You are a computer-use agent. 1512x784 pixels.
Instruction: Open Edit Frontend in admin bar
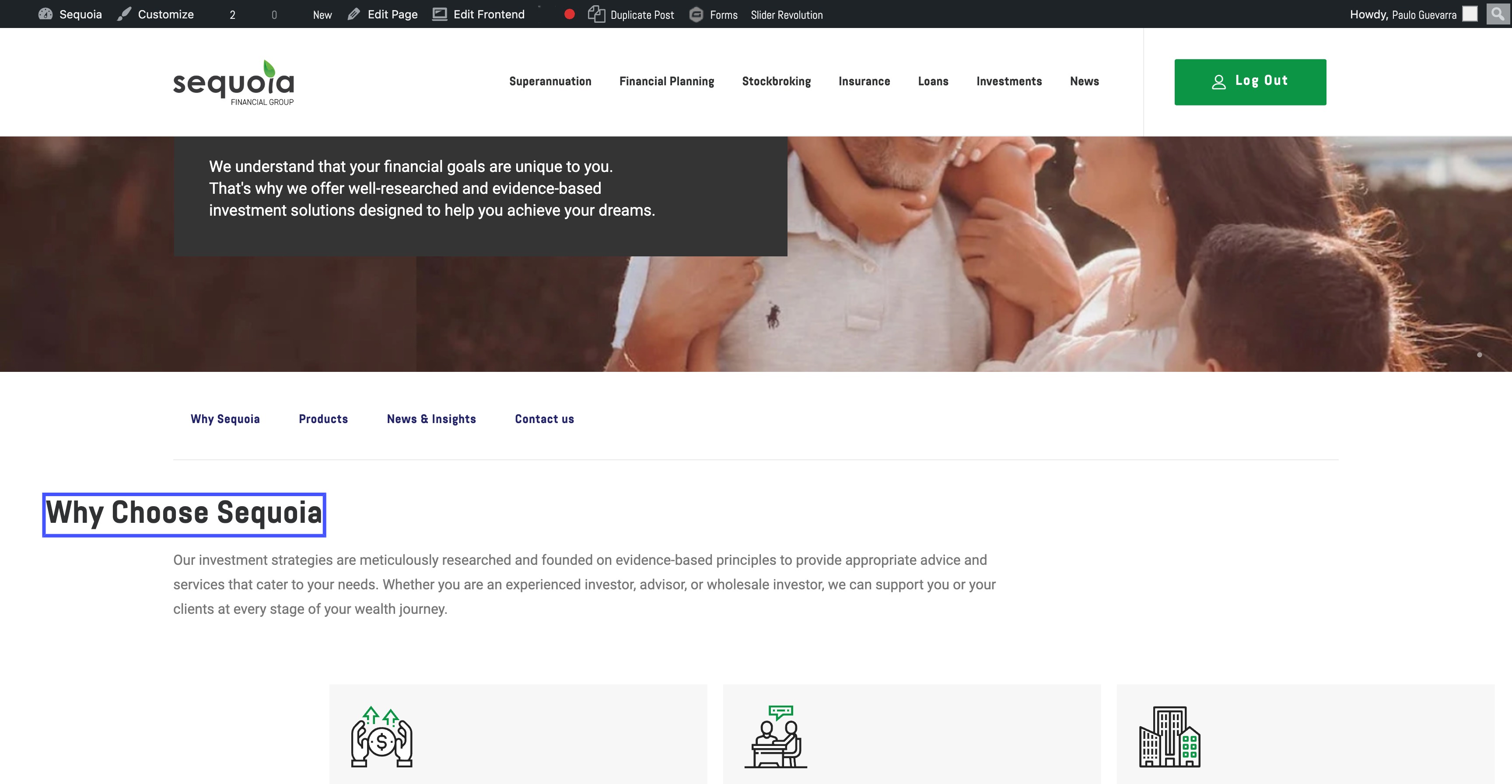pyautogui.click(x=478, y=14)
